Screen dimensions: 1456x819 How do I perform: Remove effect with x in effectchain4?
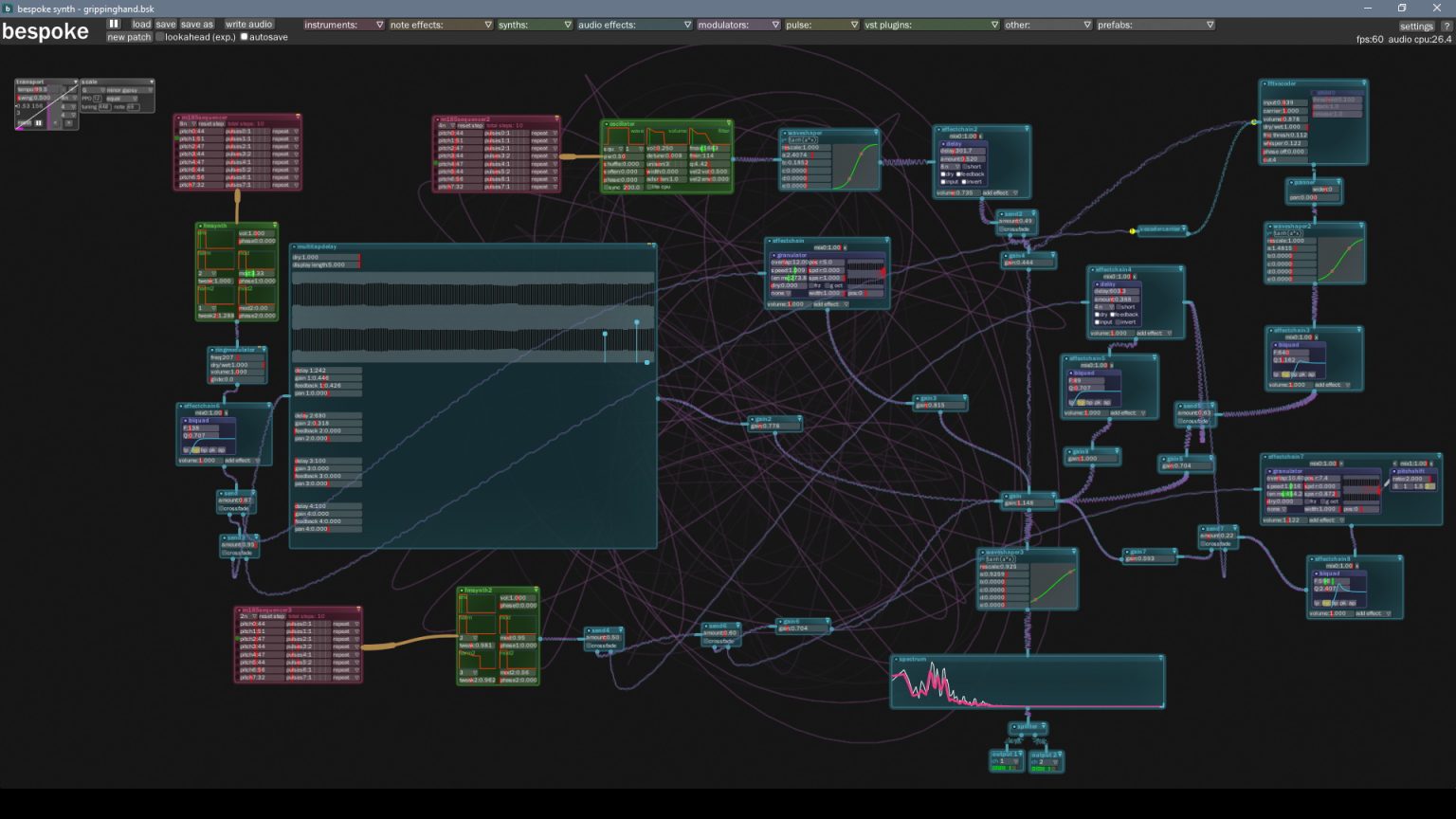[1134, 277]
